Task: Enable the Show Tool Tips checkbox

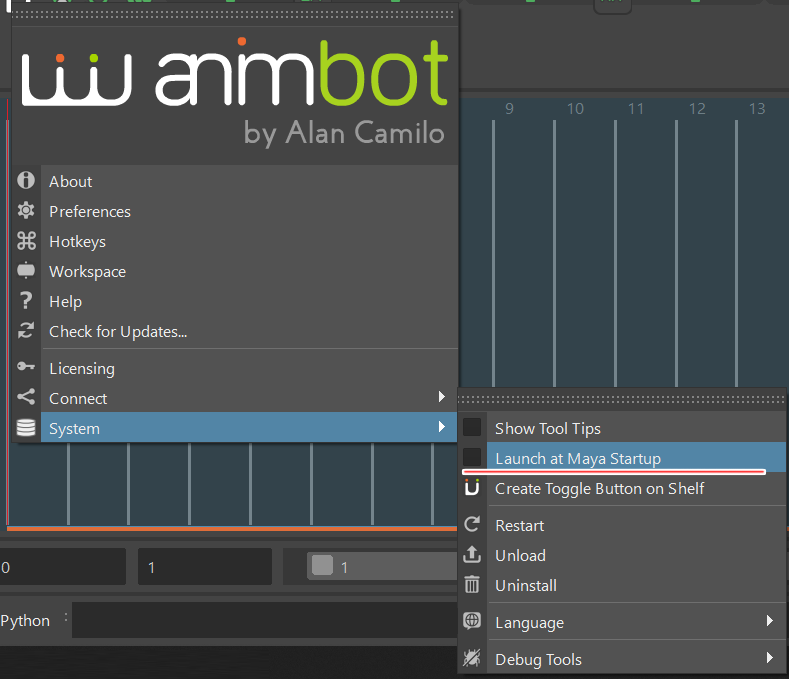Action: click(x=472, y=428)
